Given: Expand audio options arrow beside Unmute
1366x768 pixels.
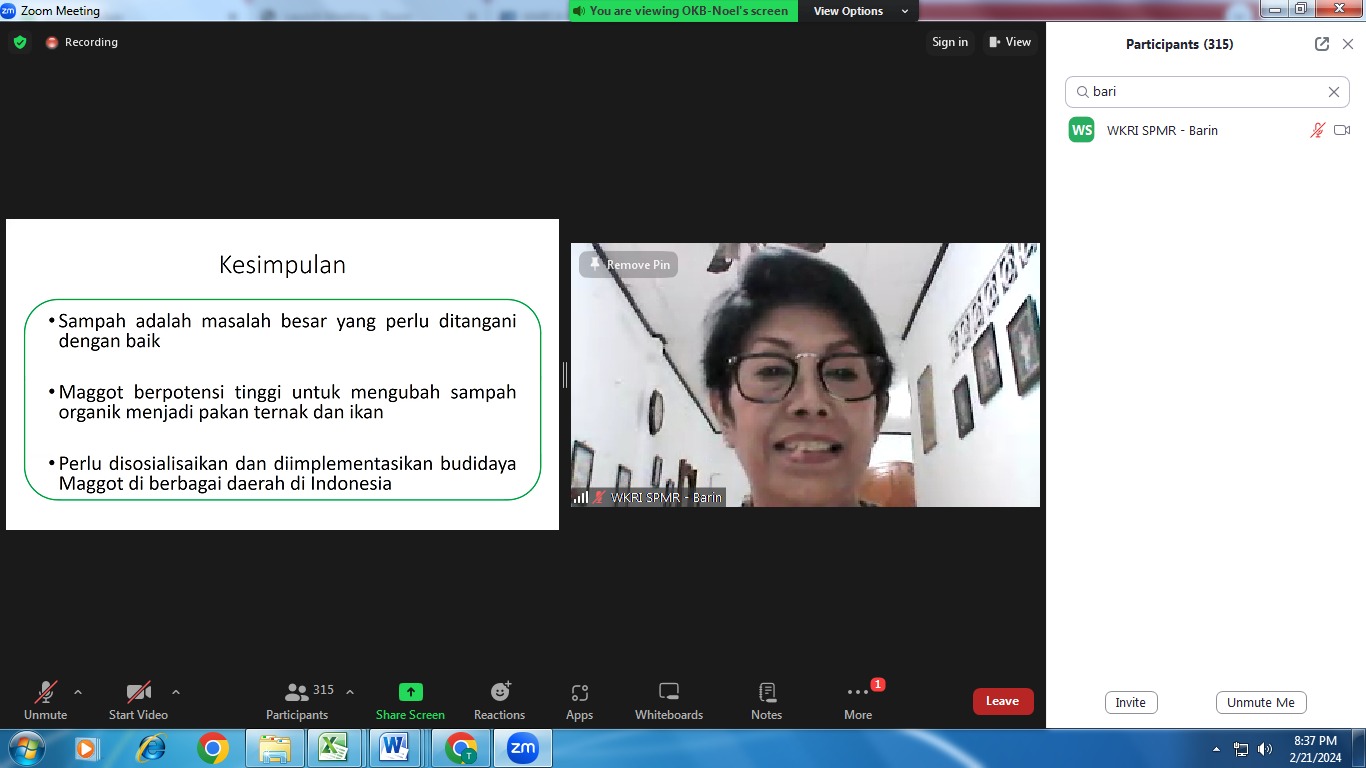Looking at the screenshot, I should coord(78,692).
